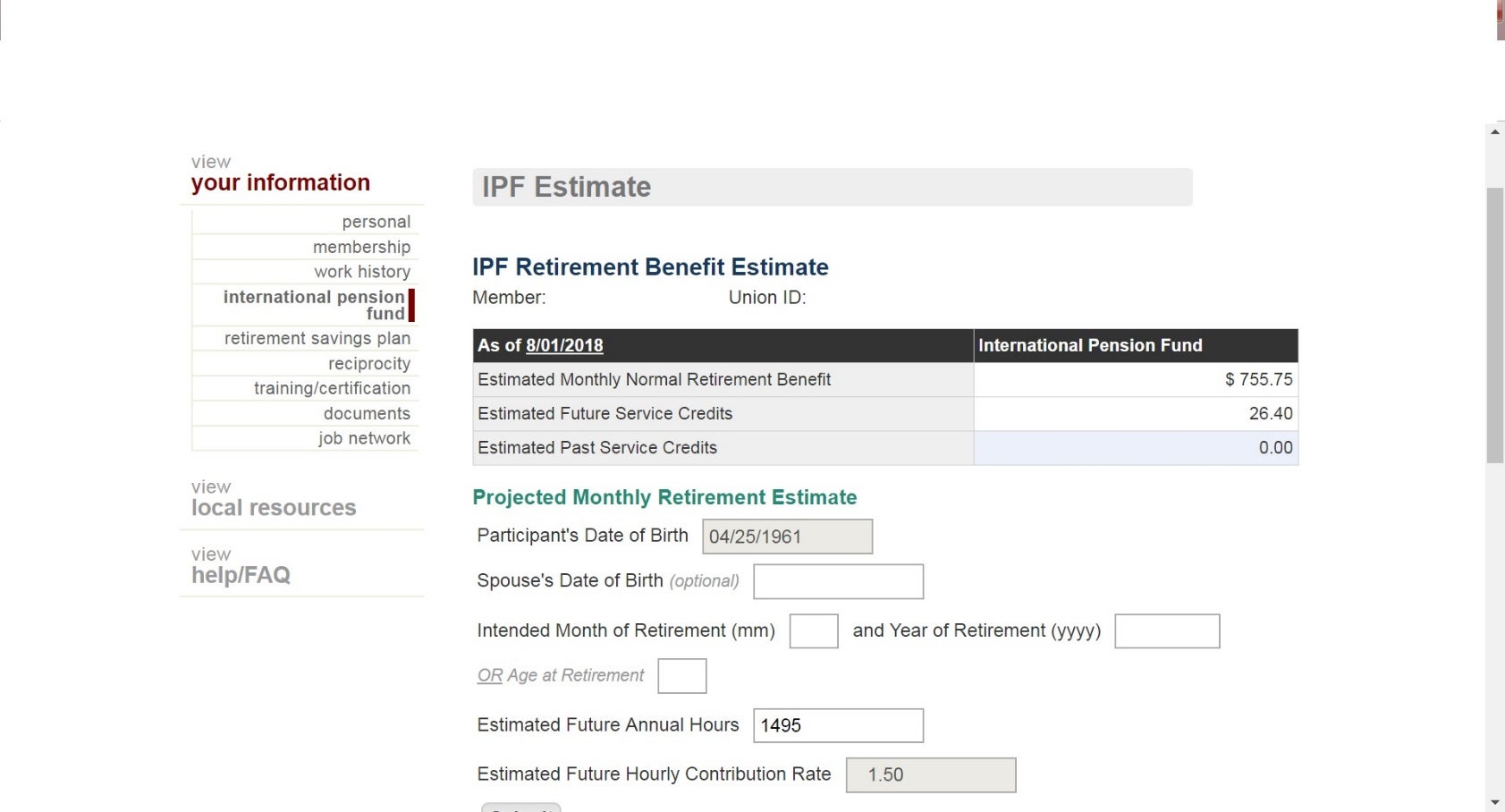Expand the help/FAQ section

(x=241, y=575)
